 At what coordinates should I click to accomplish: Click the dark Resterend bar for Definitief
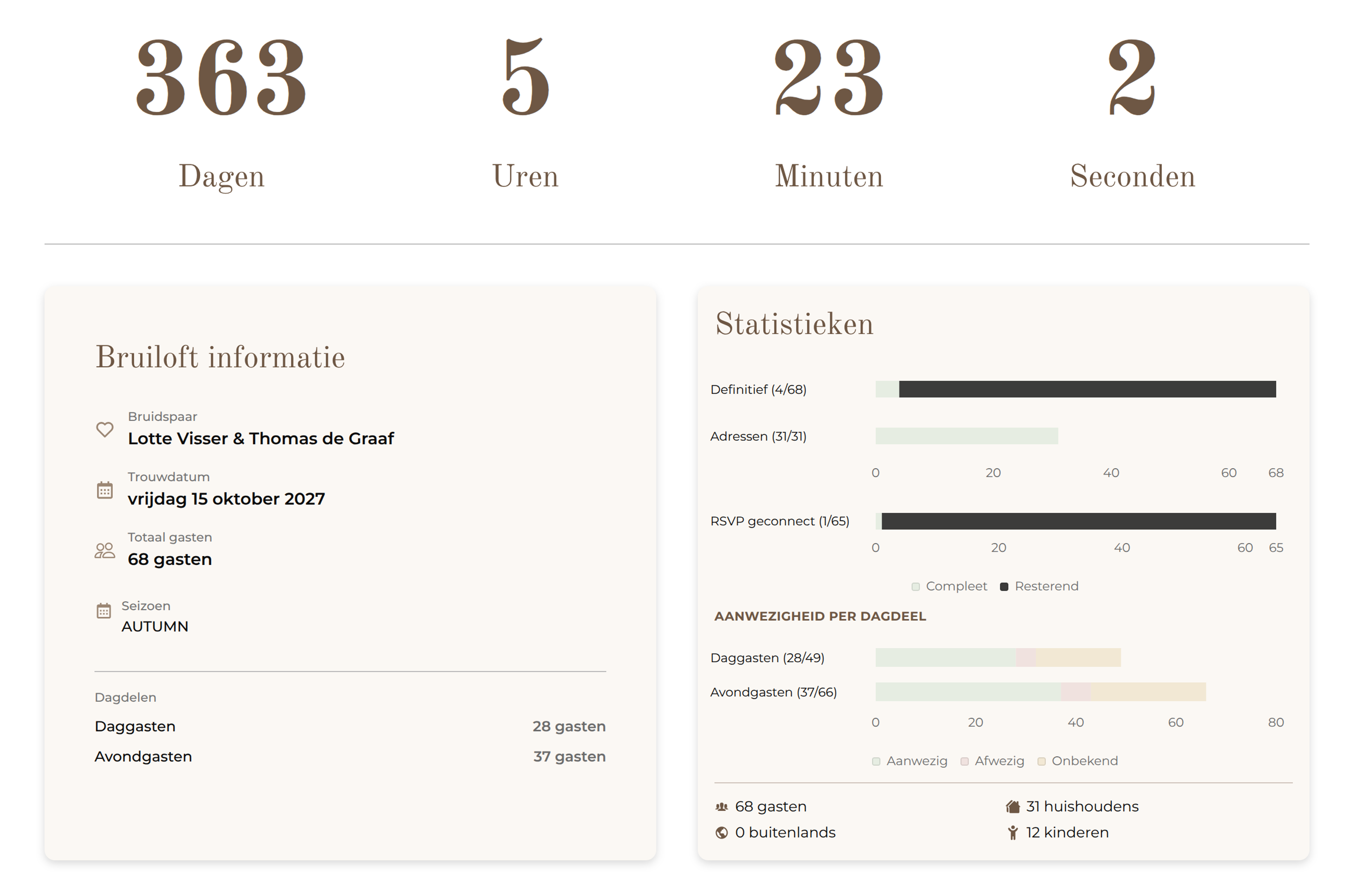1087,389
